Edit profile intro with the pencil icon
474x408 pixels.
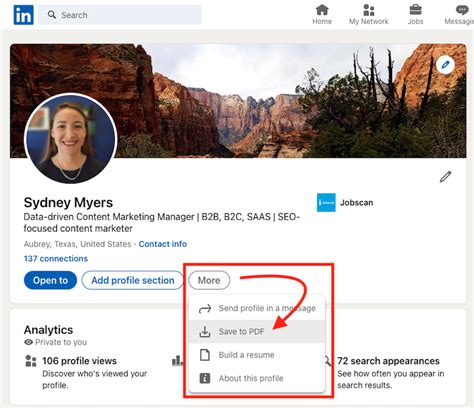[445, 177]
